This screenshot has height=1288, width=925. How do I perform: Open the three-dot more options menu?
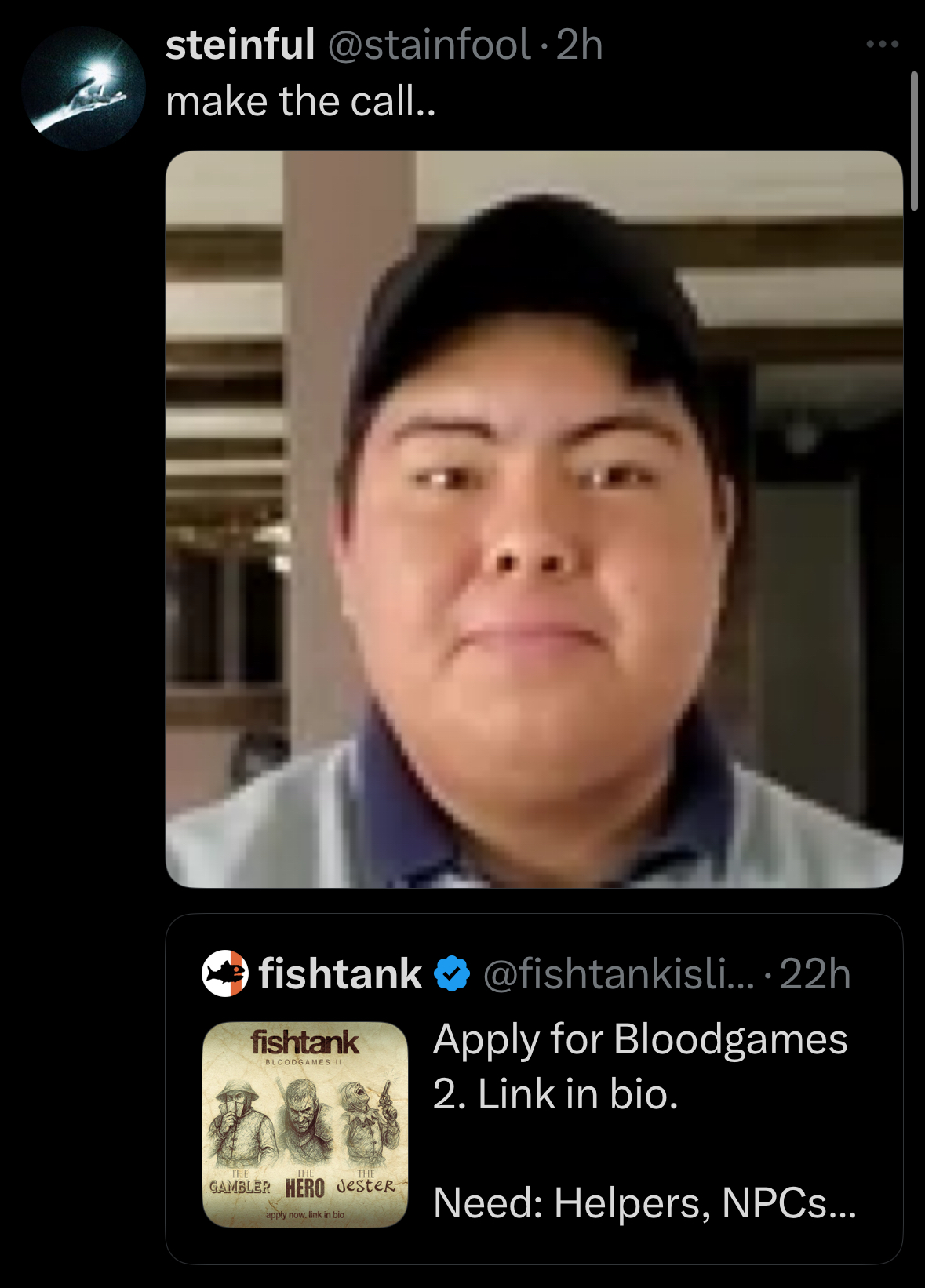coord(883,45)
